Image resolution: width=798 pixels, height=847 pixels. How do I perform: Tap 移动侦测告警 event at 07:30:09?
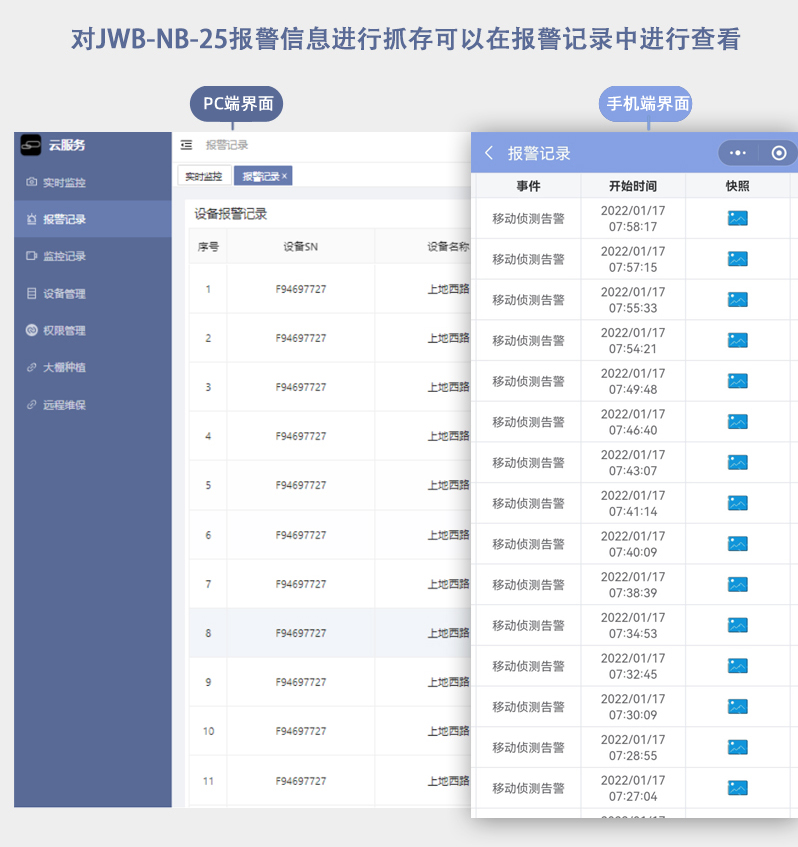pos(528,707)
